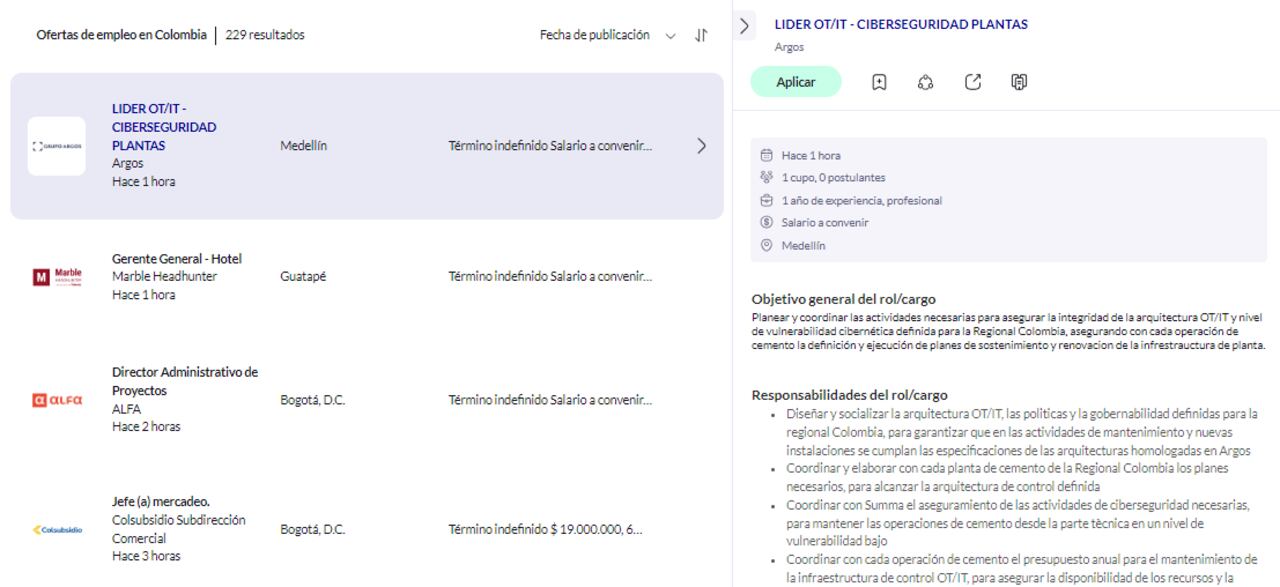Click the Guatapé location text
The image size is (1280, 587).
click(x=303, y=276)
